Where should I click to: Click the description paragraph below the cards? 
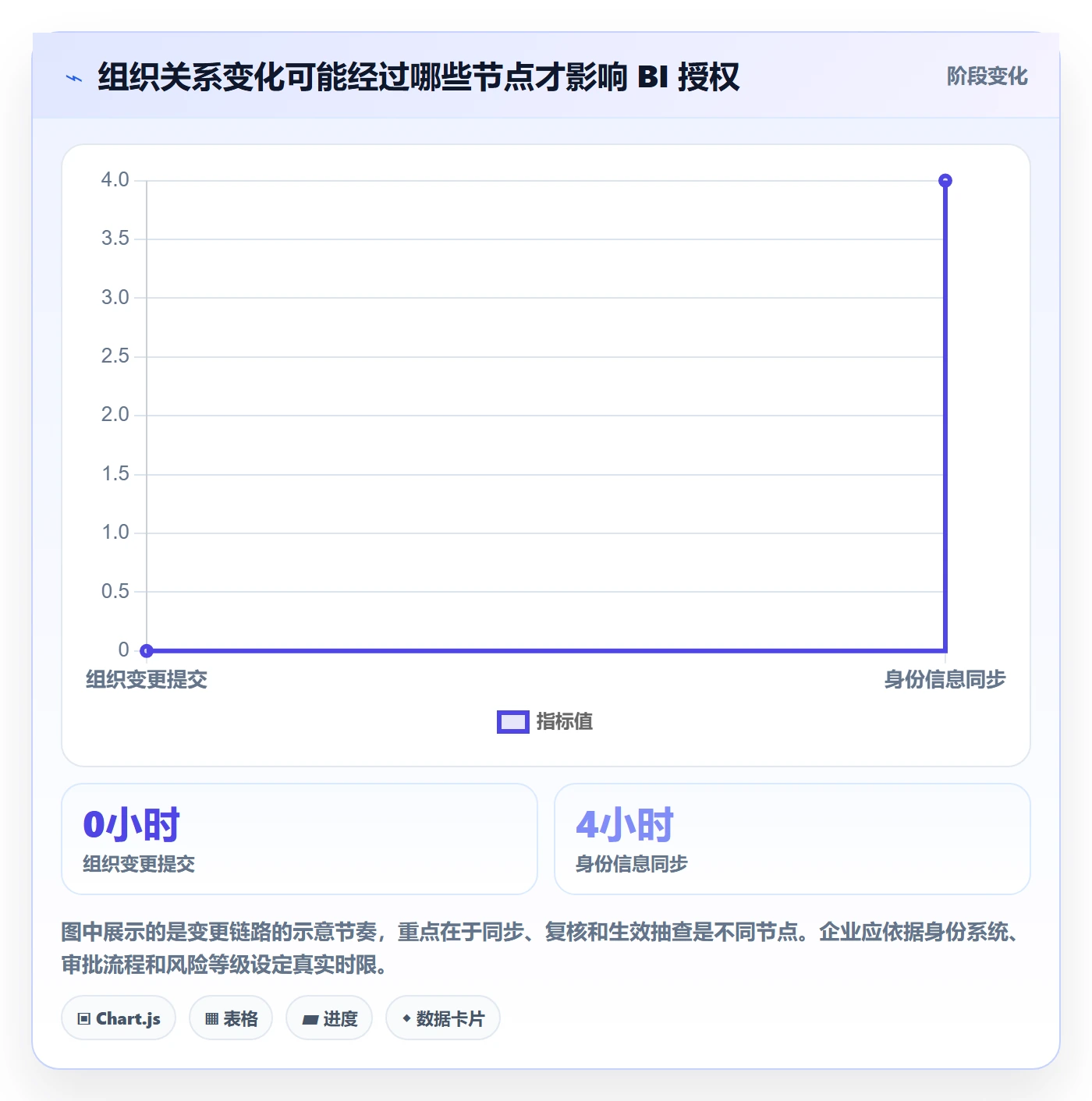[543, 948]
